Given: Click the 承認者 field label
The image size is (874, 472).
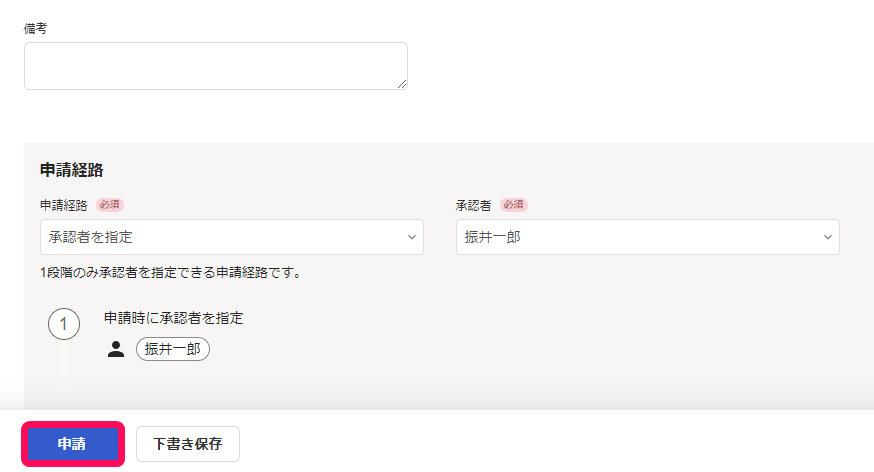Looking at the screenshot, I should (x=473, y=205).
